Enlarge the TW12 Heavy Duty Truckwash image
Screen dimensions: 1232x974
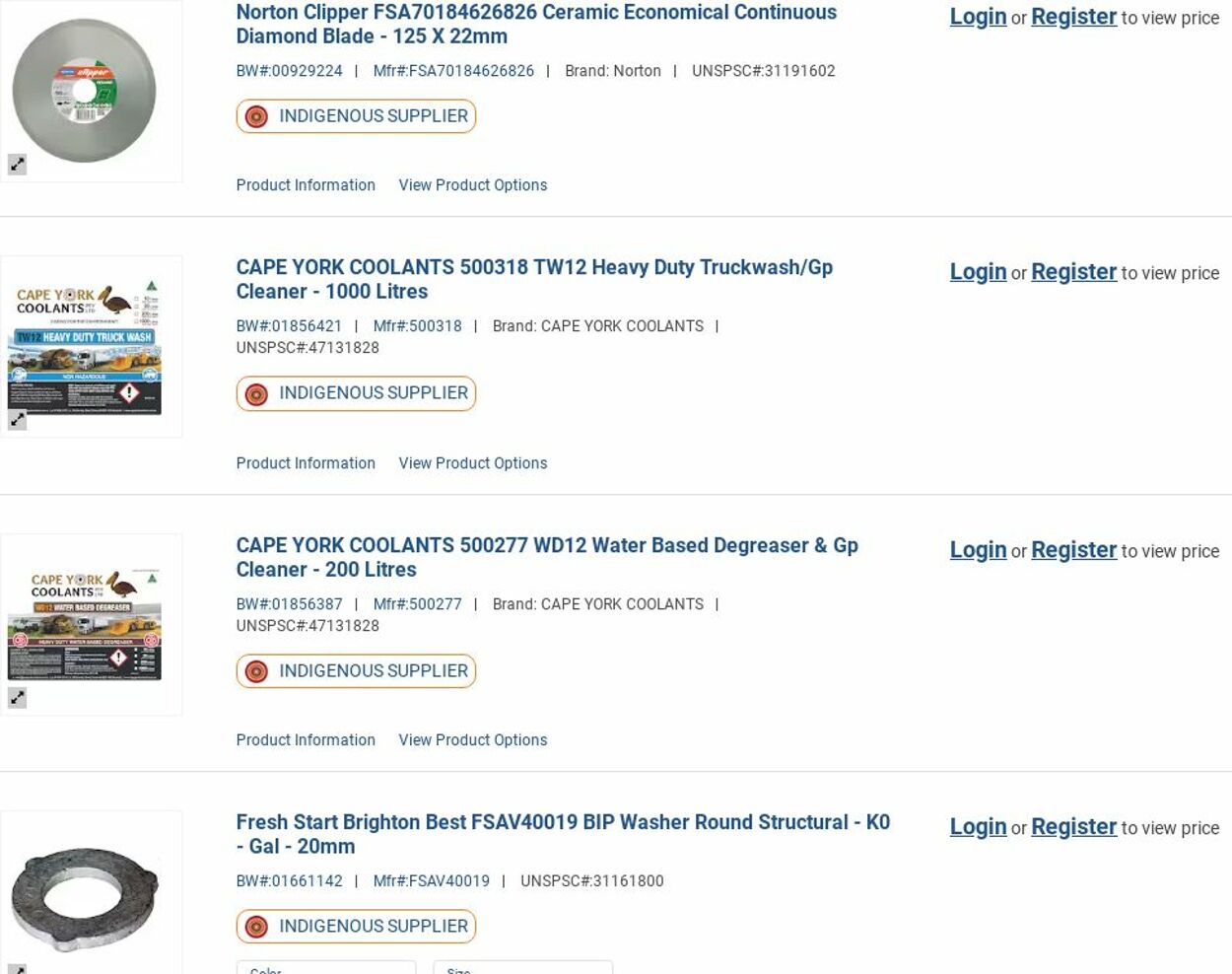tap(18, 420)
